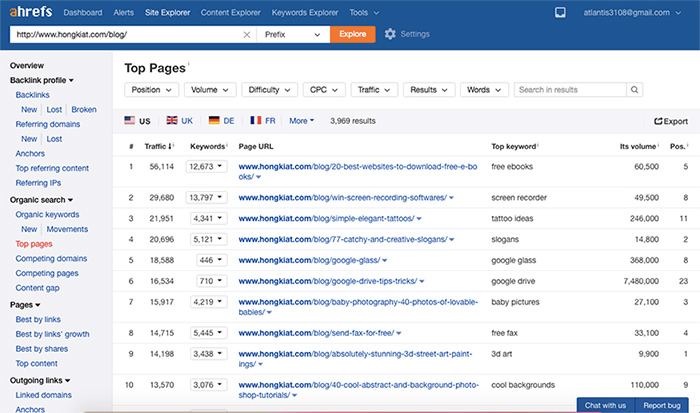
Task: Open the Results filter dropdown
Action: [429, 90]
